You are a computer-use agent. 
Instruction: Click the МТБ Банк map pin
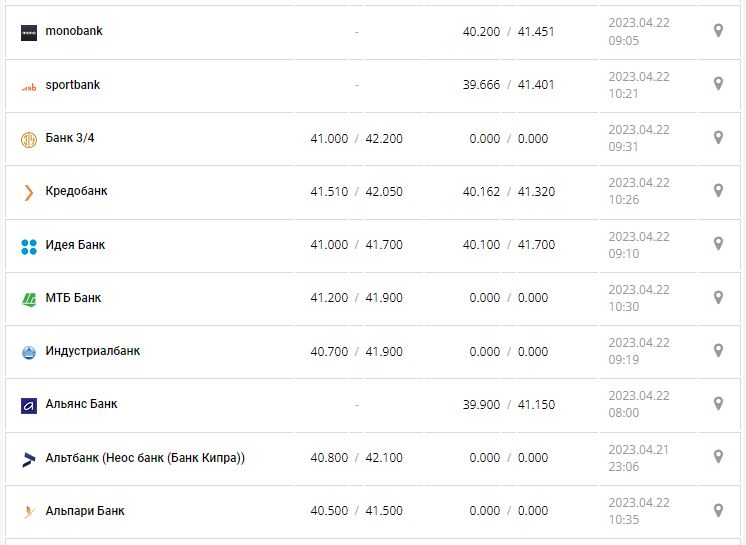click(718, 297)
